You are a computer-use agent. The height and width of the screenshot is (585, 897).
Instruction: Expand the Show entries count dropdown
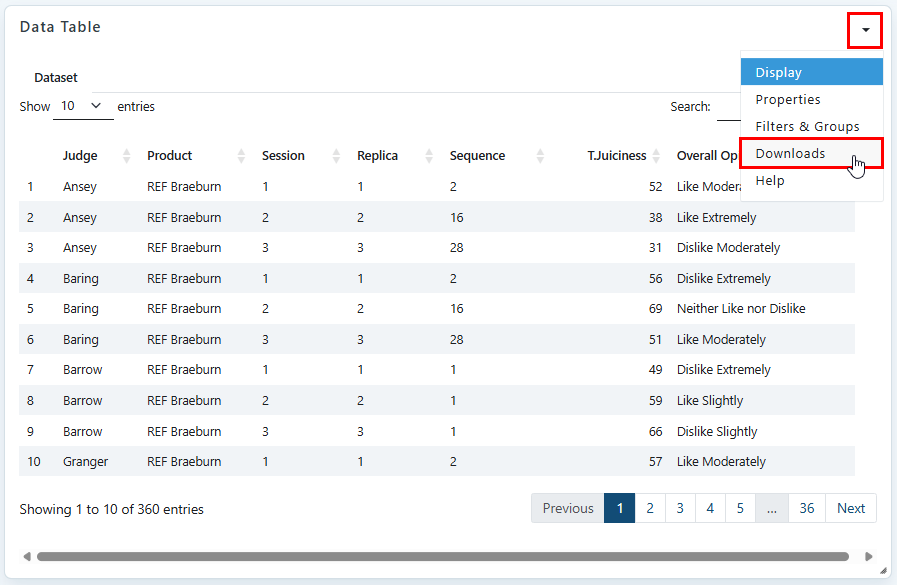(82, 106)
